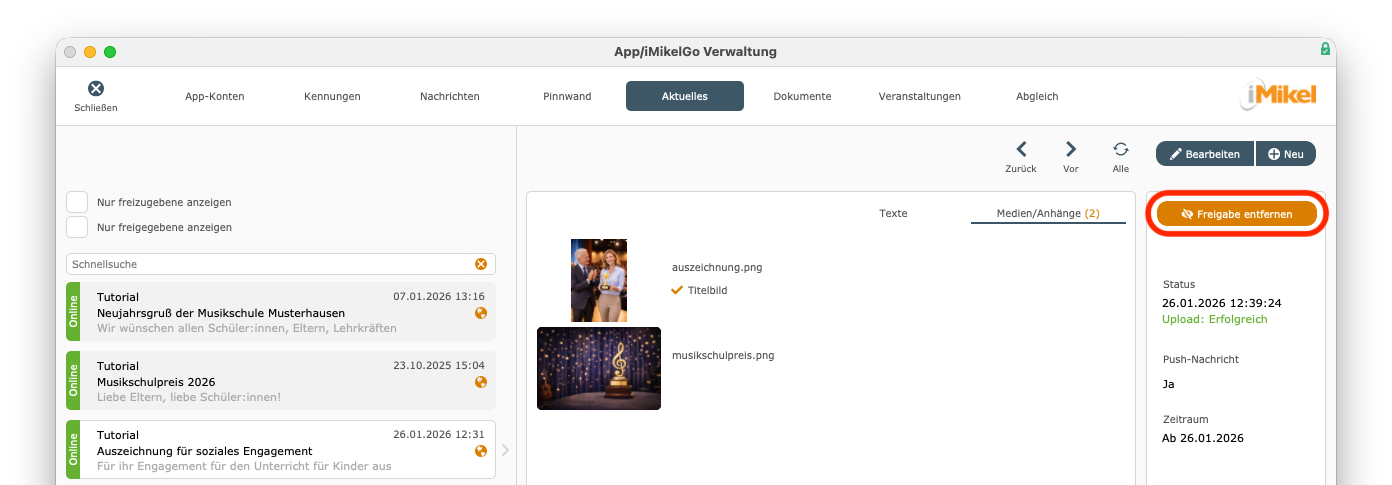Open the Dokumente tab

802,96
